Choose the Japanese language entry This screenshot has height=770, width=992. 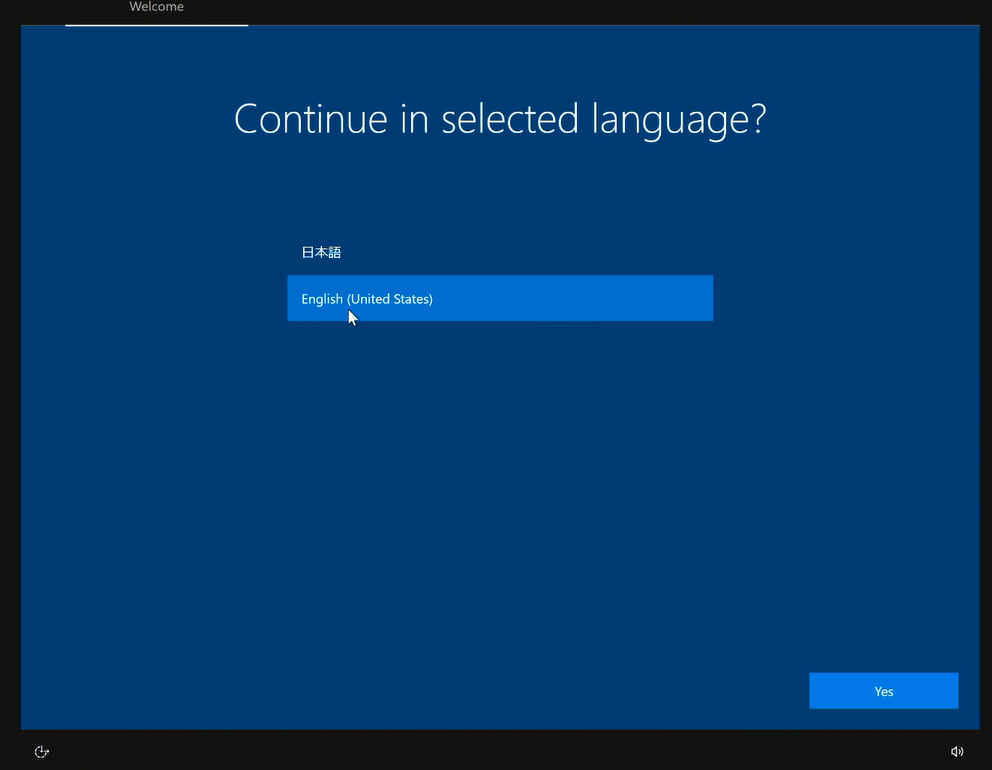tap(322, 252)
